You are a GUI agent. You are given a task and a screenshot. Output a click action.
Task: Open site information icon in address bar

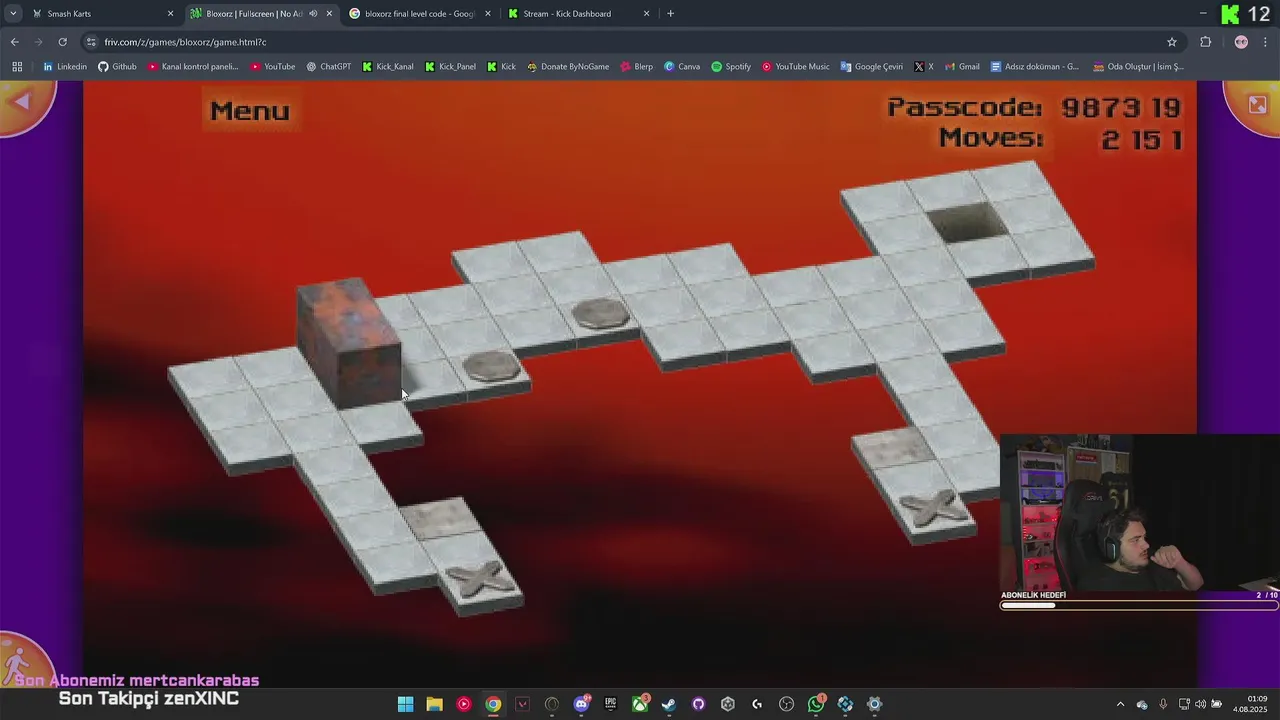coord(91,42)
